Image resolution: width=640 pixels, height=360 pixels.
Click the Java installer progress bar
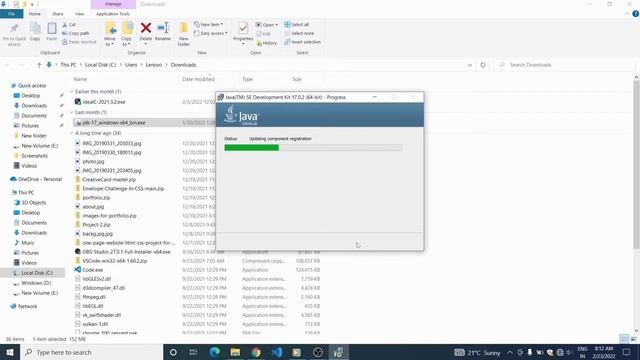[313, 147]
